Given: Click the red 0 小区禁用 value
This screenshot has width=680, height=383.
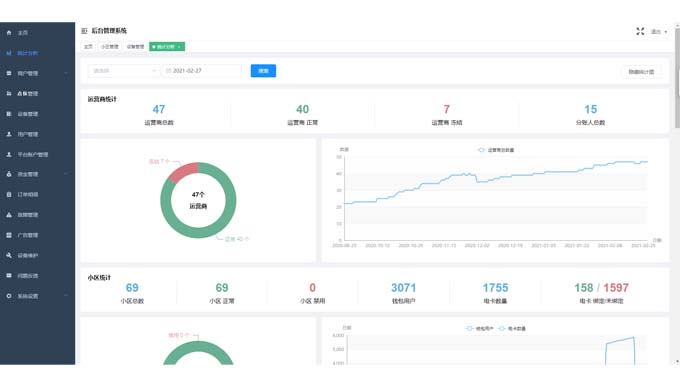Looking at the screenshot, I should 312,288.
